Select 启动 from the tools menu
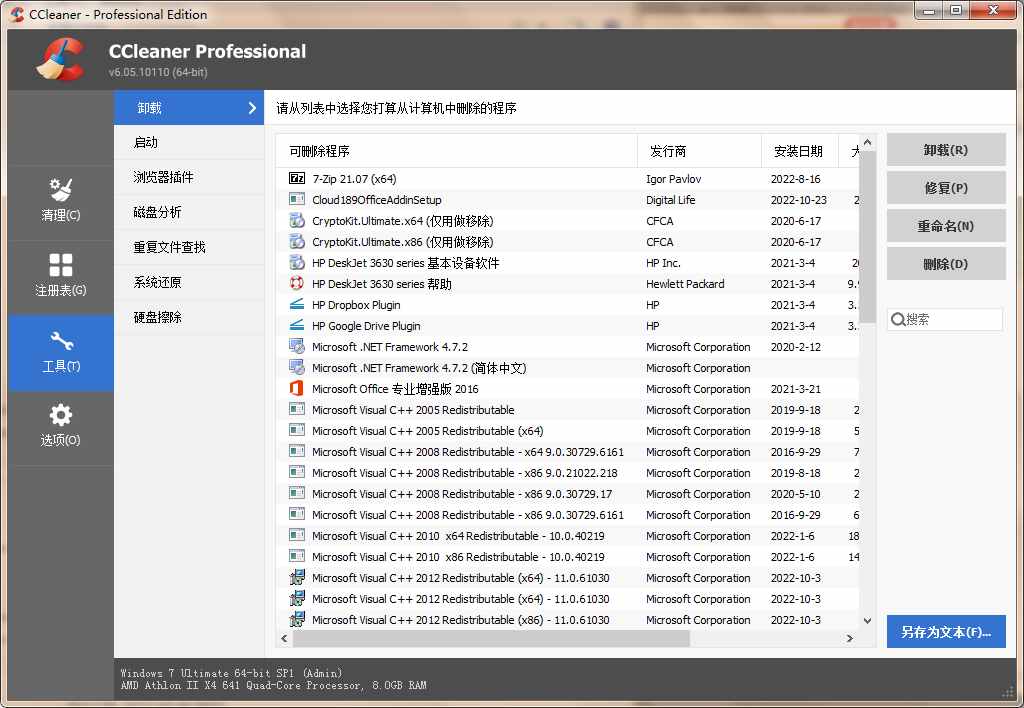 pos(189,143)
